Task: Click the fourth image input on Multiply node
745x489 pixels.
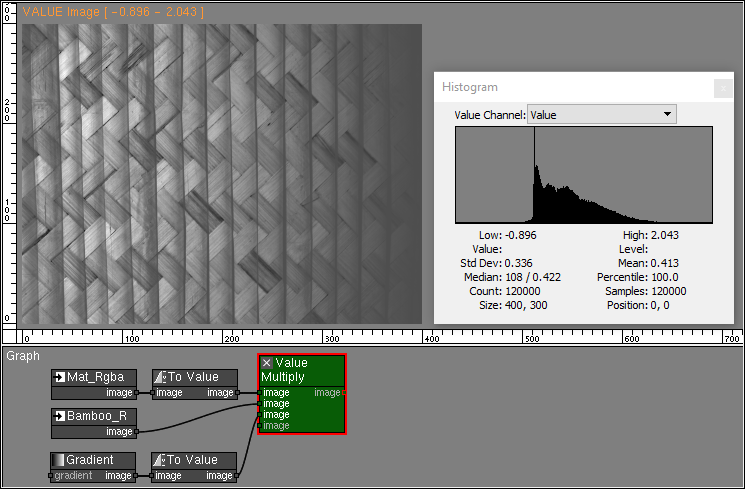Action: tap(261, 426)
